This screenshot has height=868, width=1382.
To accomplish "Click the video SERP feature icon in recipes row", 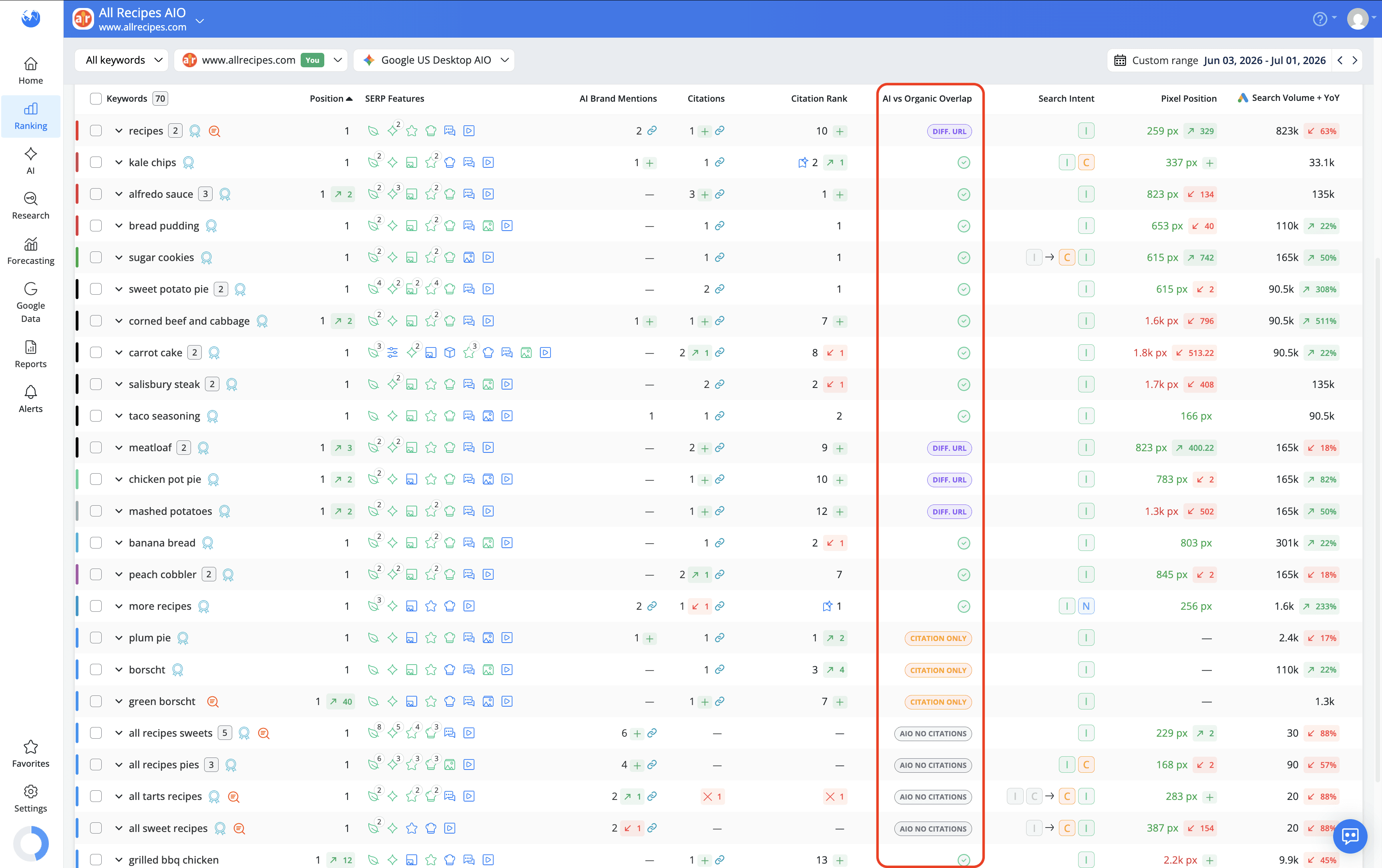I will coord(469,131).
